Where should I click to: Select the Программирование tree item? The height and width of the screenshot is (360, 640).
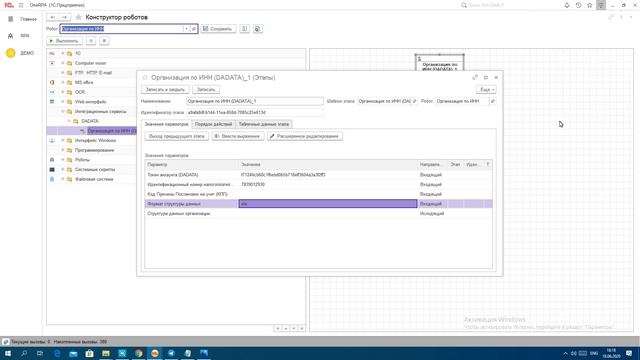[x=94, y=150]
